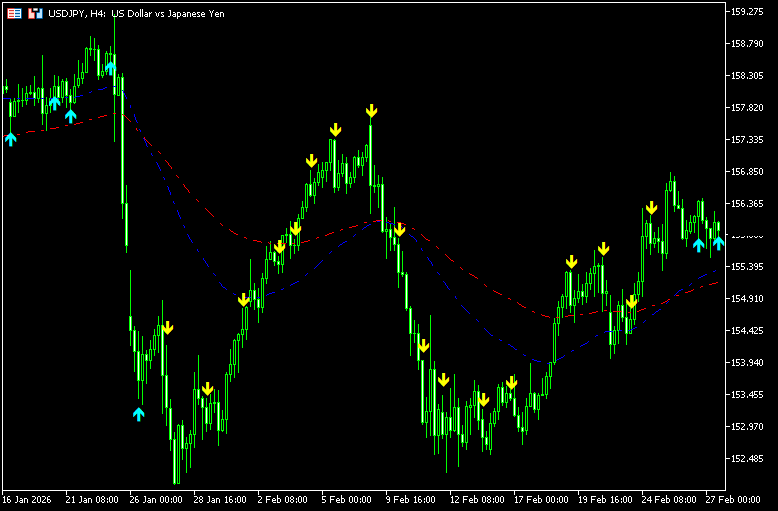Click the 16 Jan 2026 date label

point(29,498)
